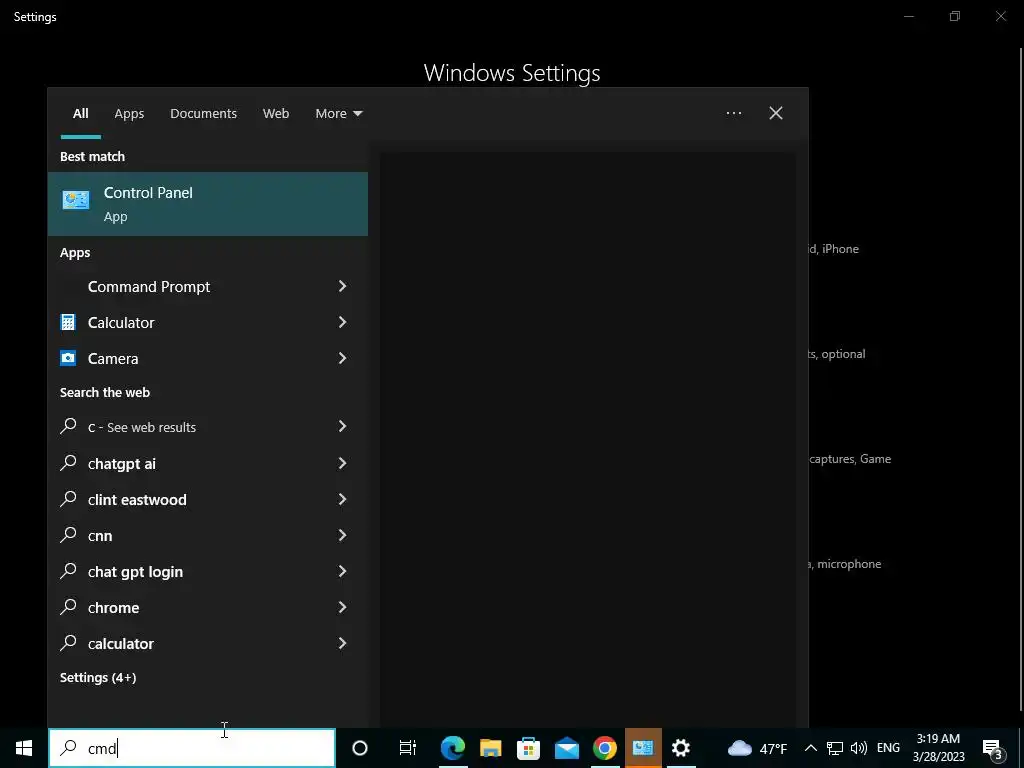Open File Explorer from the taskbar

[x=490, y=748]
